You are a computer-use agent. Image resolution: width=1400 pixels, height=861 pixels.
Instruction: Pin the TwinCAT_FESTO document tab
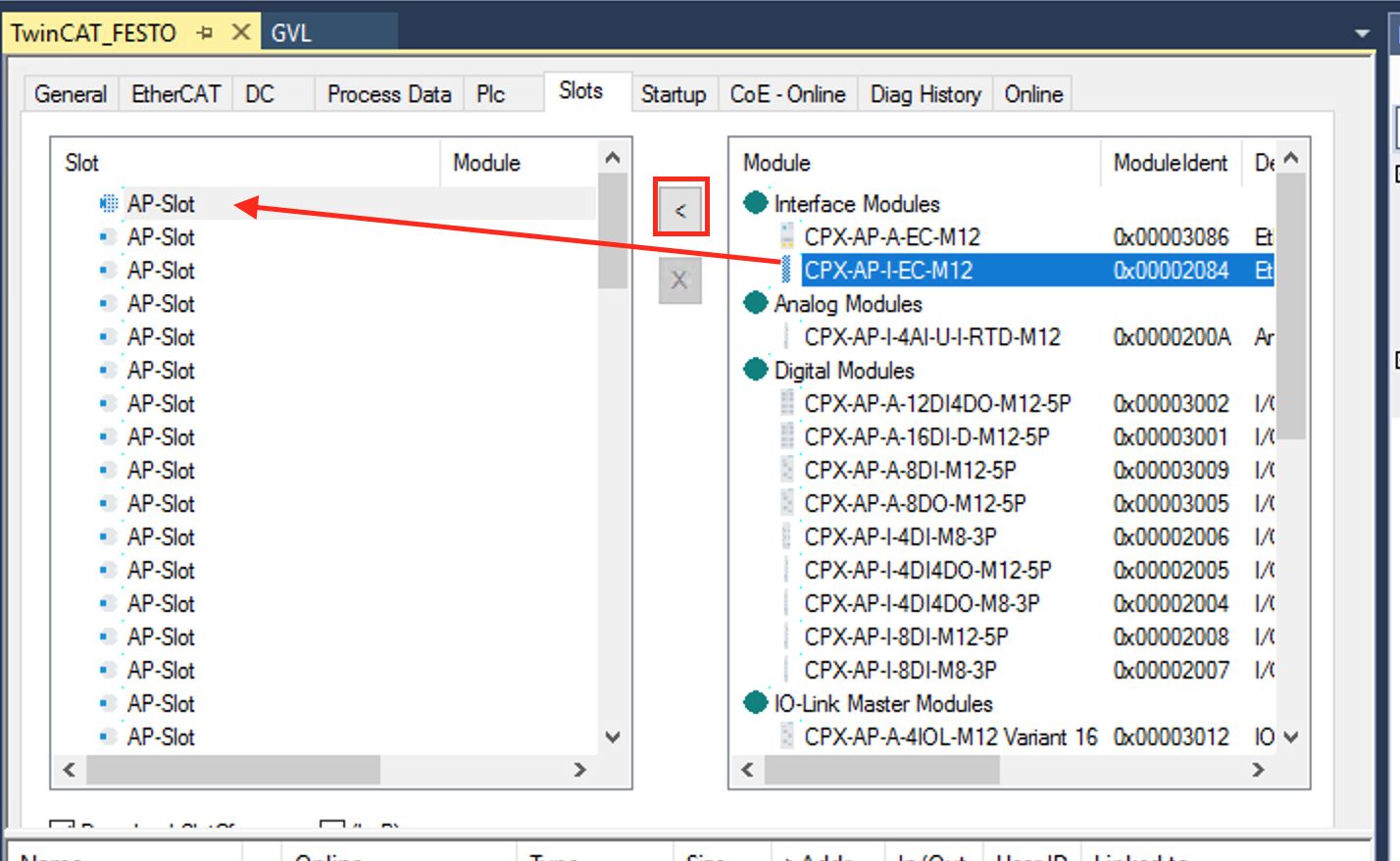click(x=205, y=32)
